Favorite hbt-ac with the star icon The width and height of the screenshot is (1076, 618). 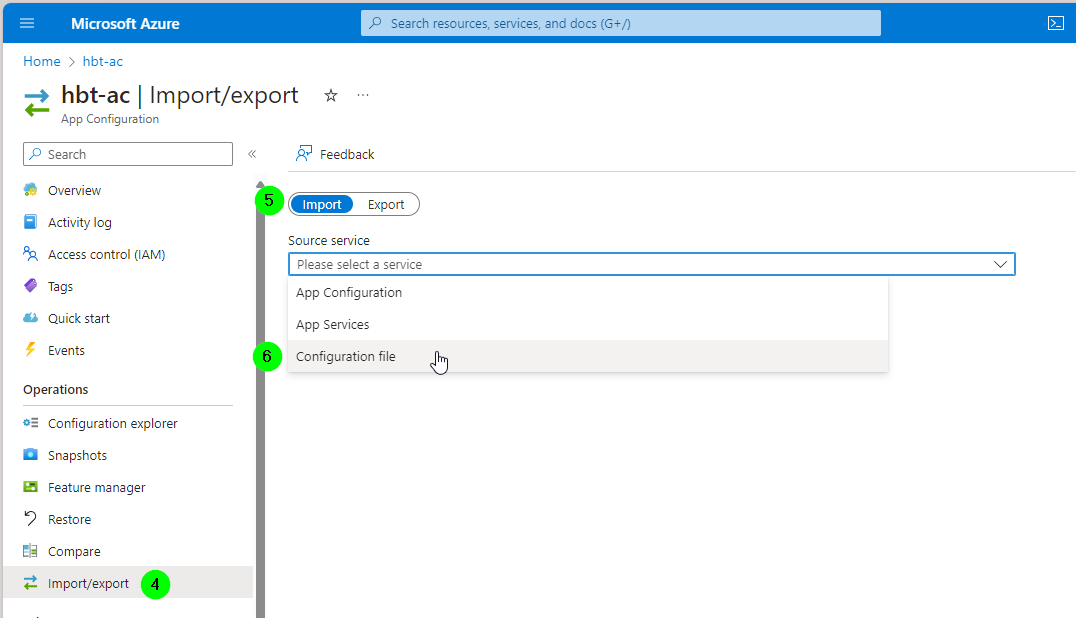click(x=331, y=95)
